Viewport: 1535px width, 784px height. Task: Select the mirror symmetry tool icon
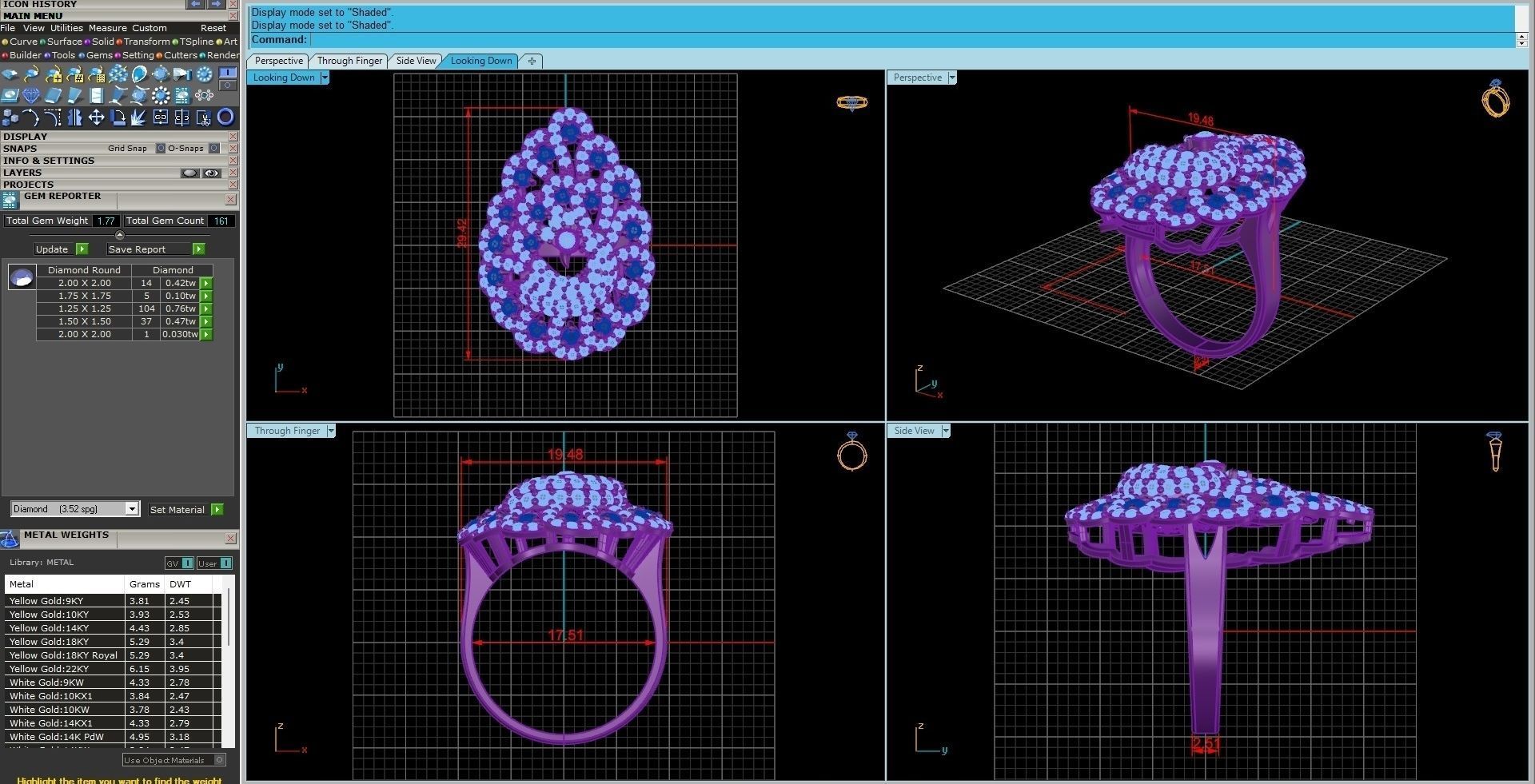pos(74,117)
